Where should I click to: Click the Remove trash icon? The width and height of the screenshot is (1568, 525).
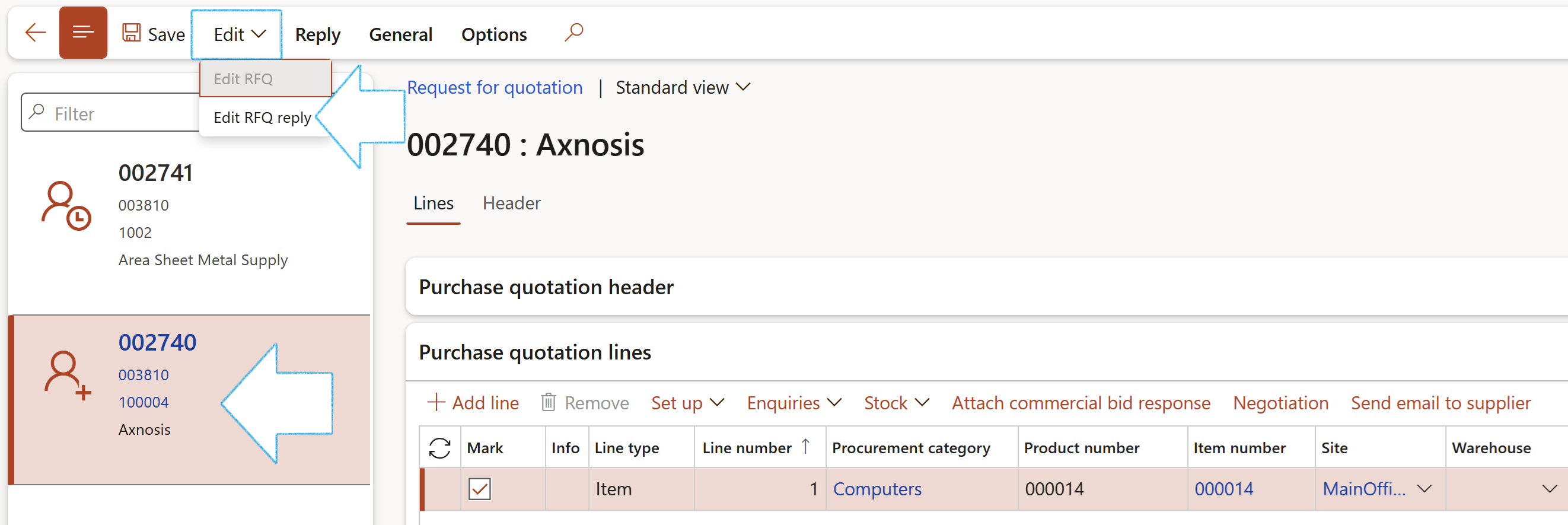tap(549, 402)
